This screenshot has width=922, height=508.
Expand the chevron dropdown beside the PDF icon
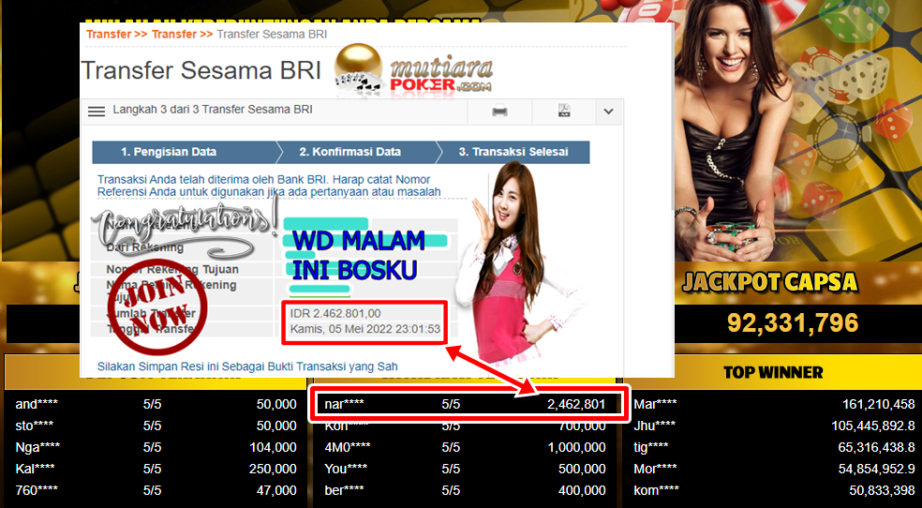[x=609, y=111]
